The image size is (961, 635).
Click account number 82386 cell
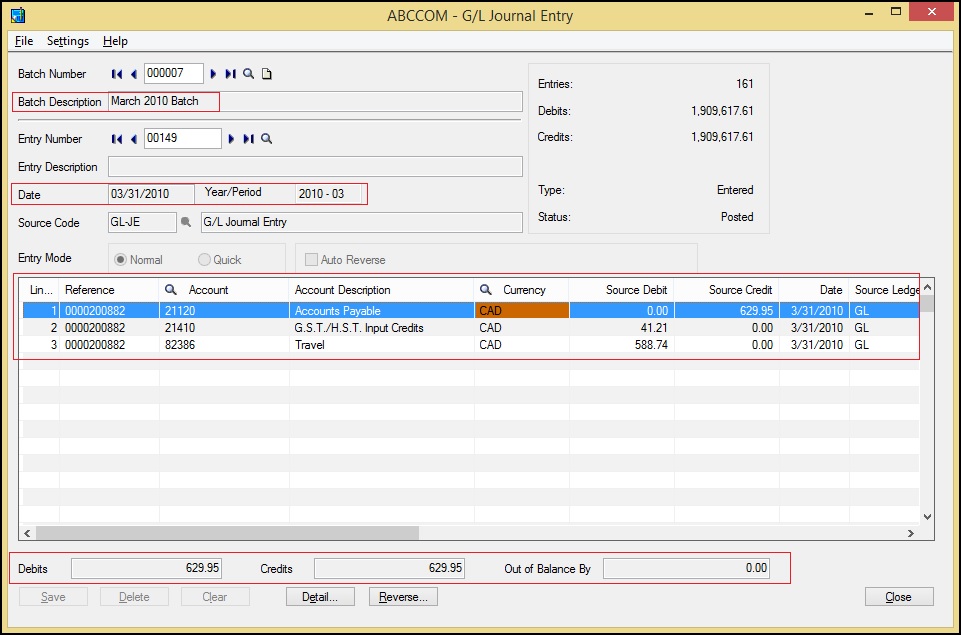(x=224, y=345)
